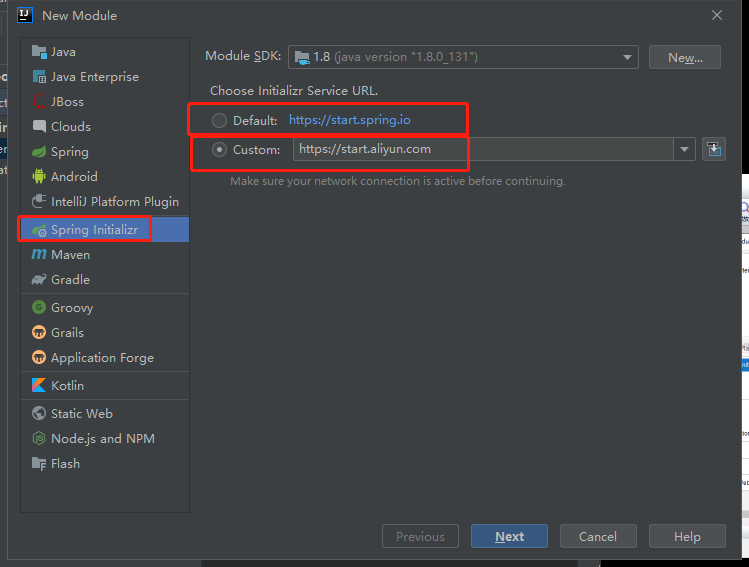This screenshot has height=567, width=749.
Task: Select the Android label text
Action: (x=74, y=177)
